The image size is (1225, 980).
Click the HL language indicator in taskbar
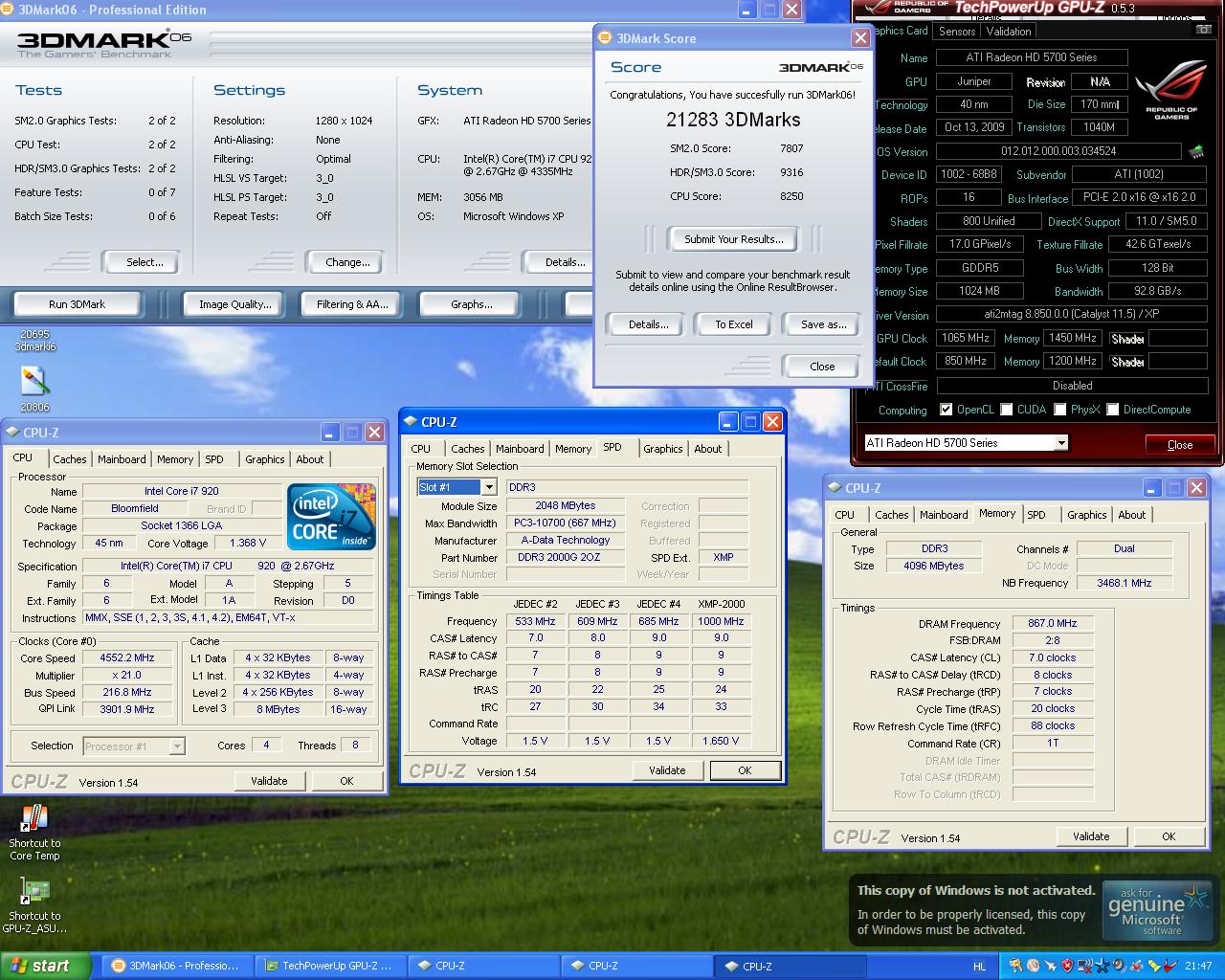[979, 966]
